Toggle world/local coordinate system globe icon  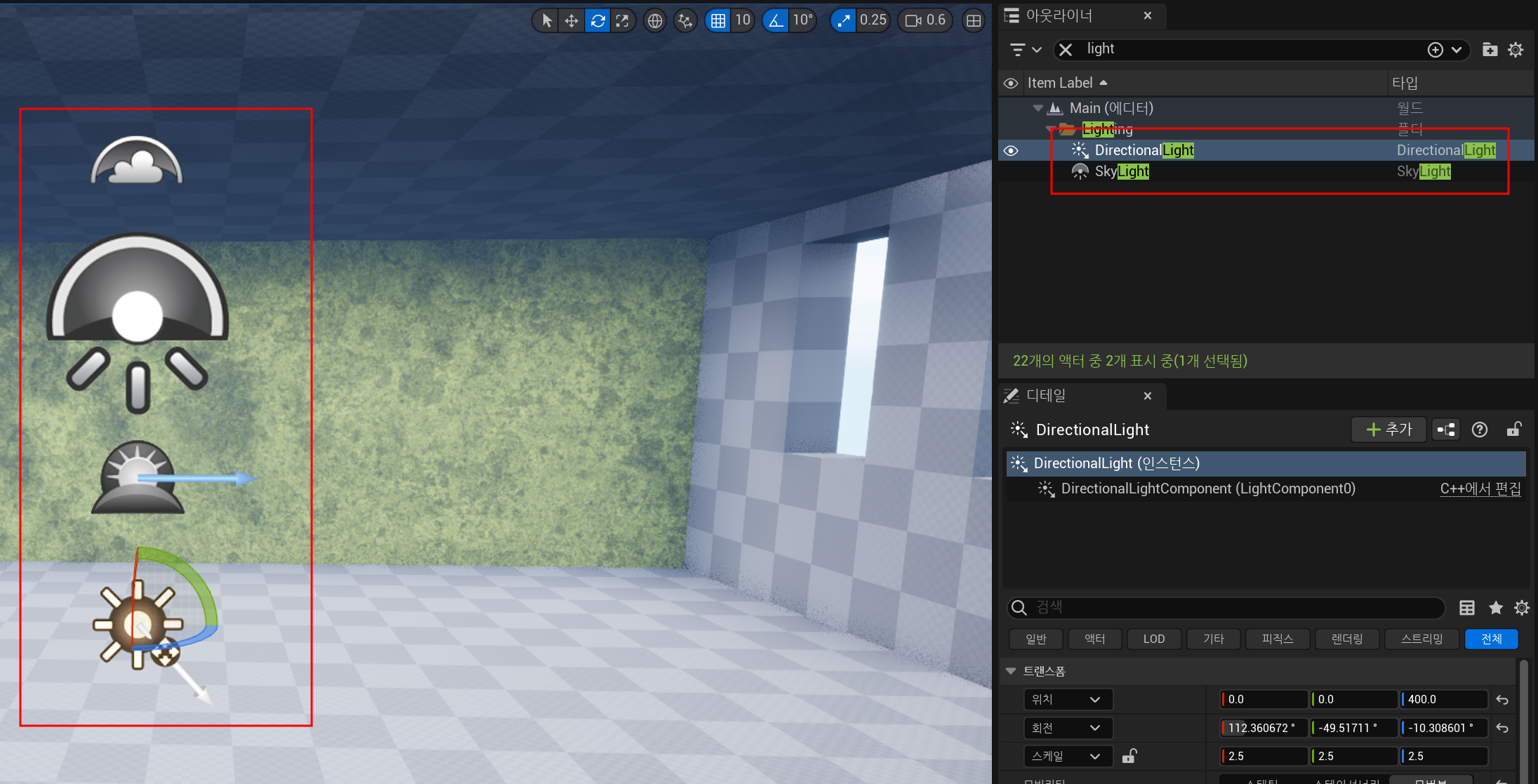click(x=654, y=20)
